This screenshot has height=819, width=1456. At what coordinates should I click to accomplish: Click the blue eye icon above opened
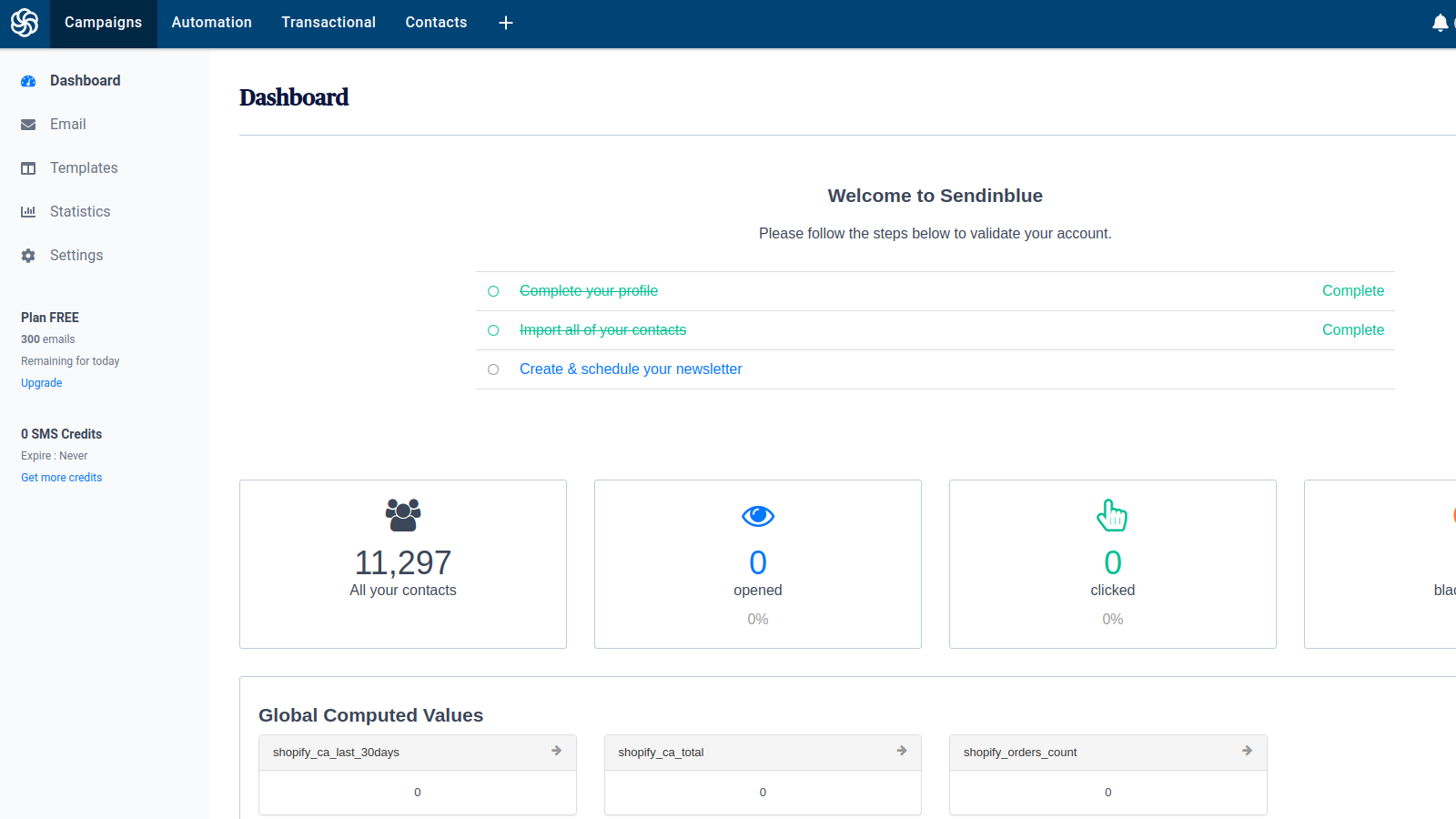758,517
